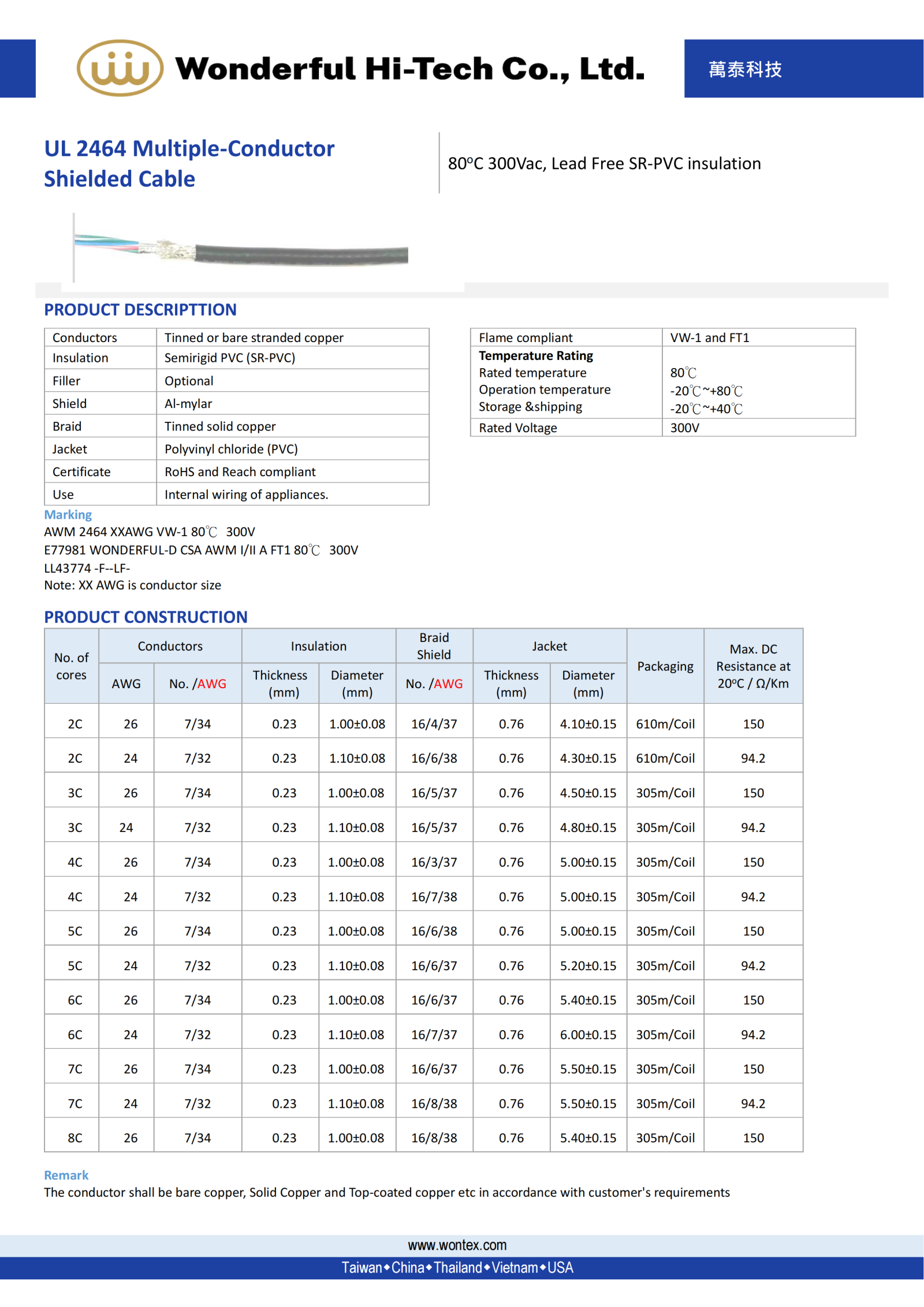Click the Wonderful Hi-Tech gold logo
The image size is (924, 1307).
[x=120, y=68]
